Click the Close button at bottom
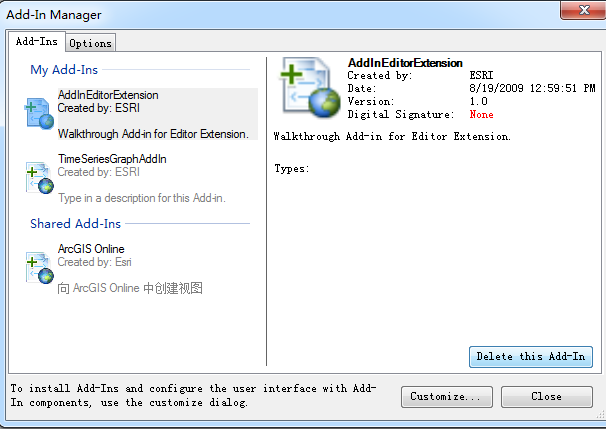Screen dimensions: 606x429 (x=546, y=397)
